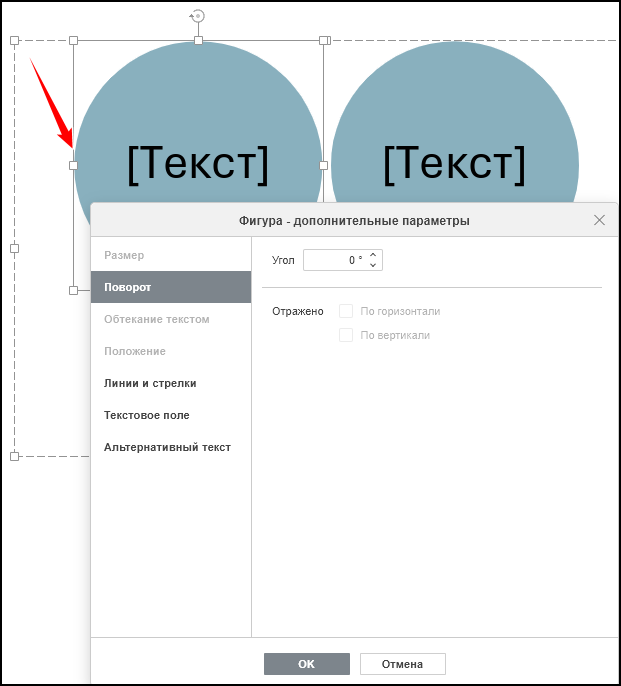Confirm with the ОК button
This screenshot has width=621, height=686.
click(307, 664)
